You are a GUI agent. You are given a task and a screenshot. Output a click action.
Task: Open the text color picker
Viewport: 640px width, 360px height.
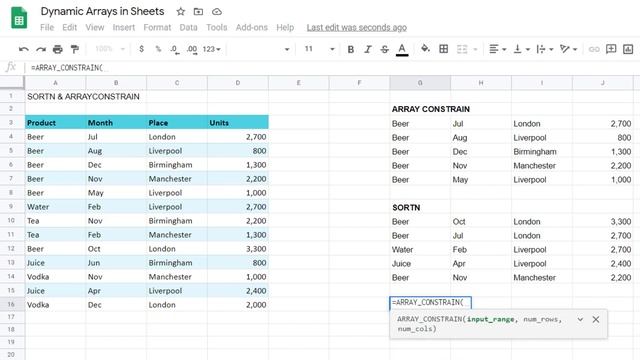[402, 49]
